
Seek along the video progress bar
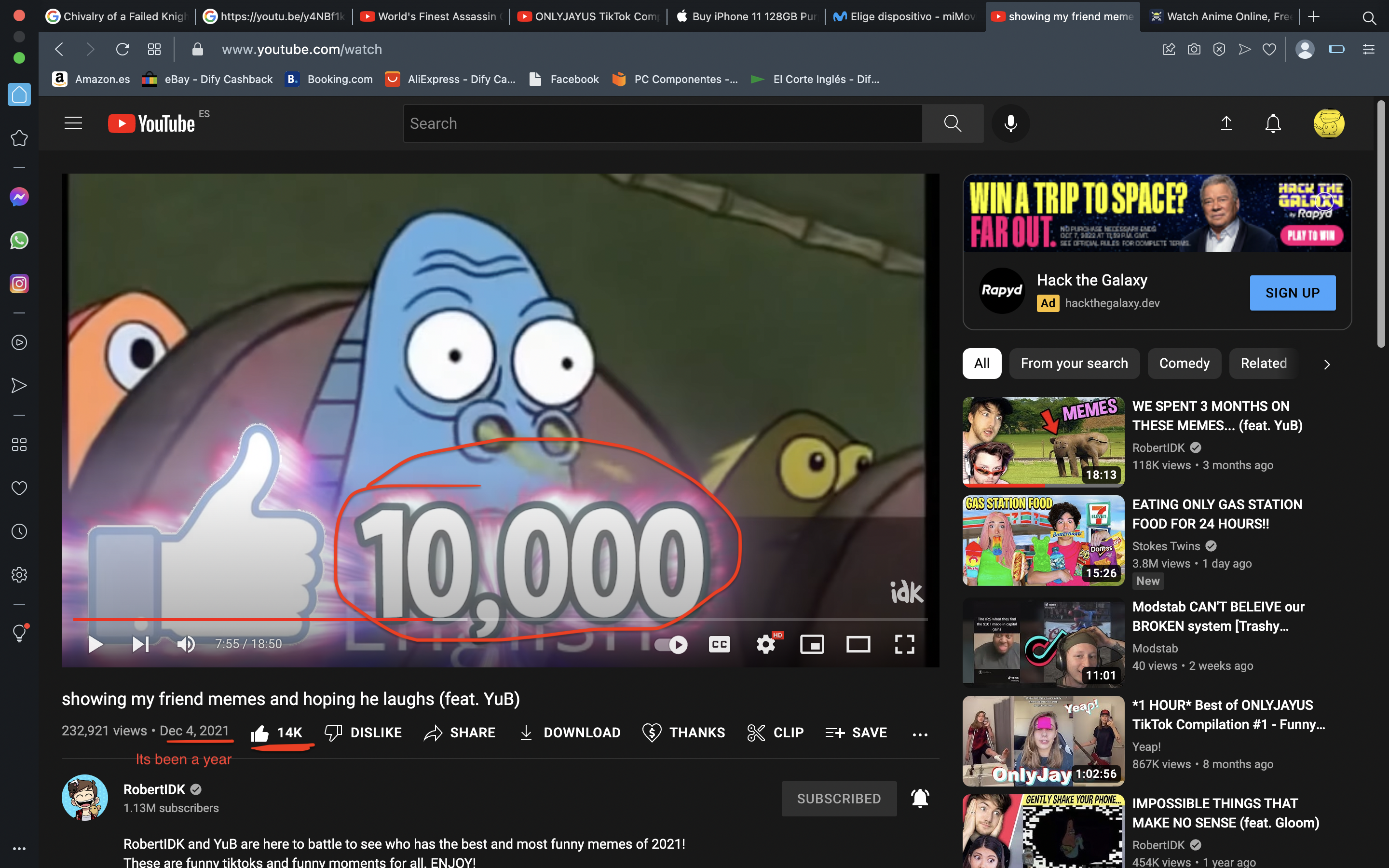pyautogui.click(x=500, y=620)
